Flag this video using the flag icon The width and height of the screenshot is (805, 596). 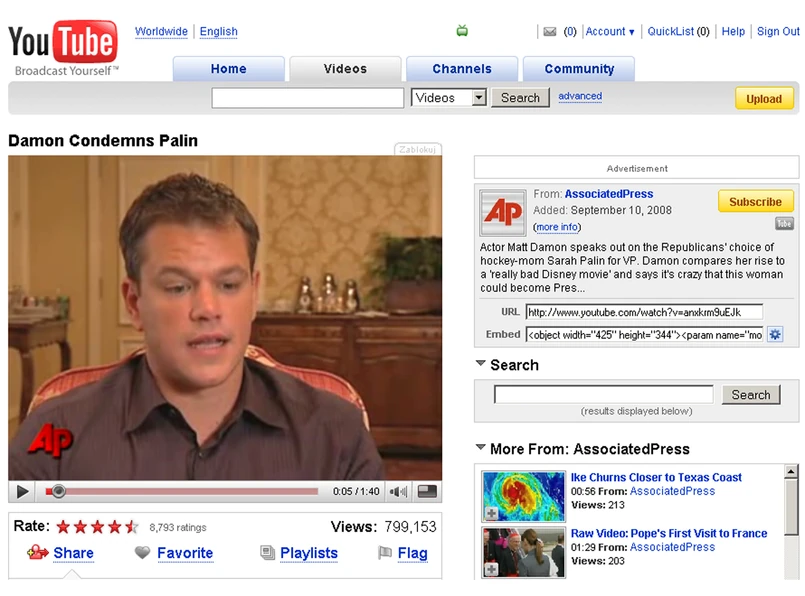coord(385,553)
